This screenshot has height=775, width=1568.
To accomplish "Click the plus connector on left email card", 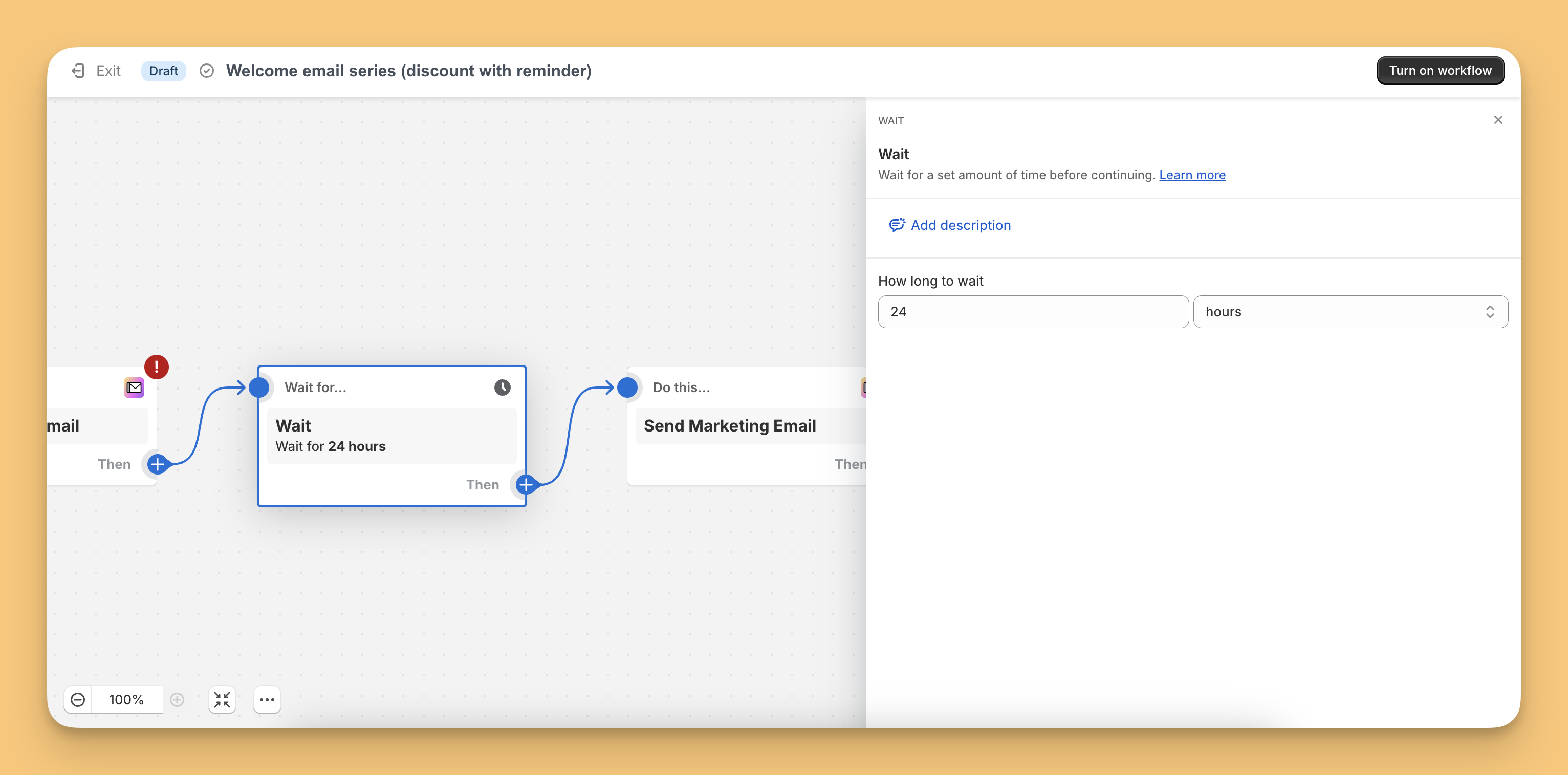I will 157,464.
